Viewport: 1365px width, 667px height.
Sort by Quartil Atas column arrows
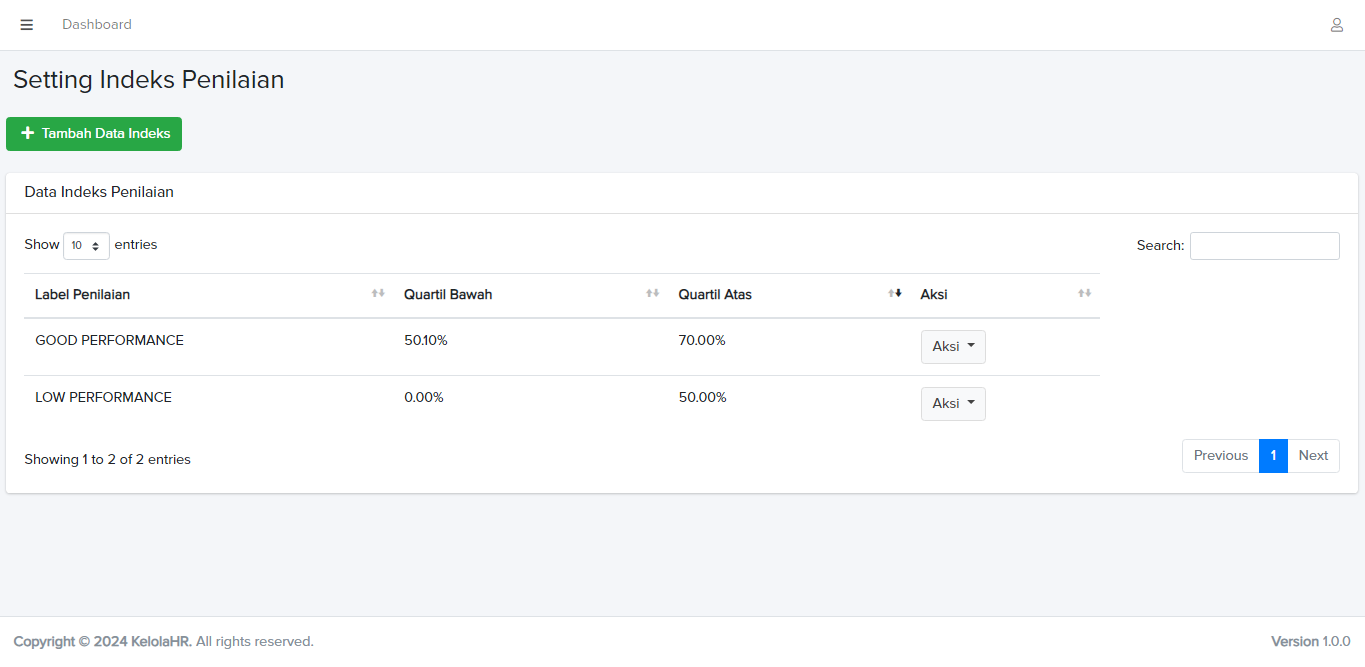point(895,294)
